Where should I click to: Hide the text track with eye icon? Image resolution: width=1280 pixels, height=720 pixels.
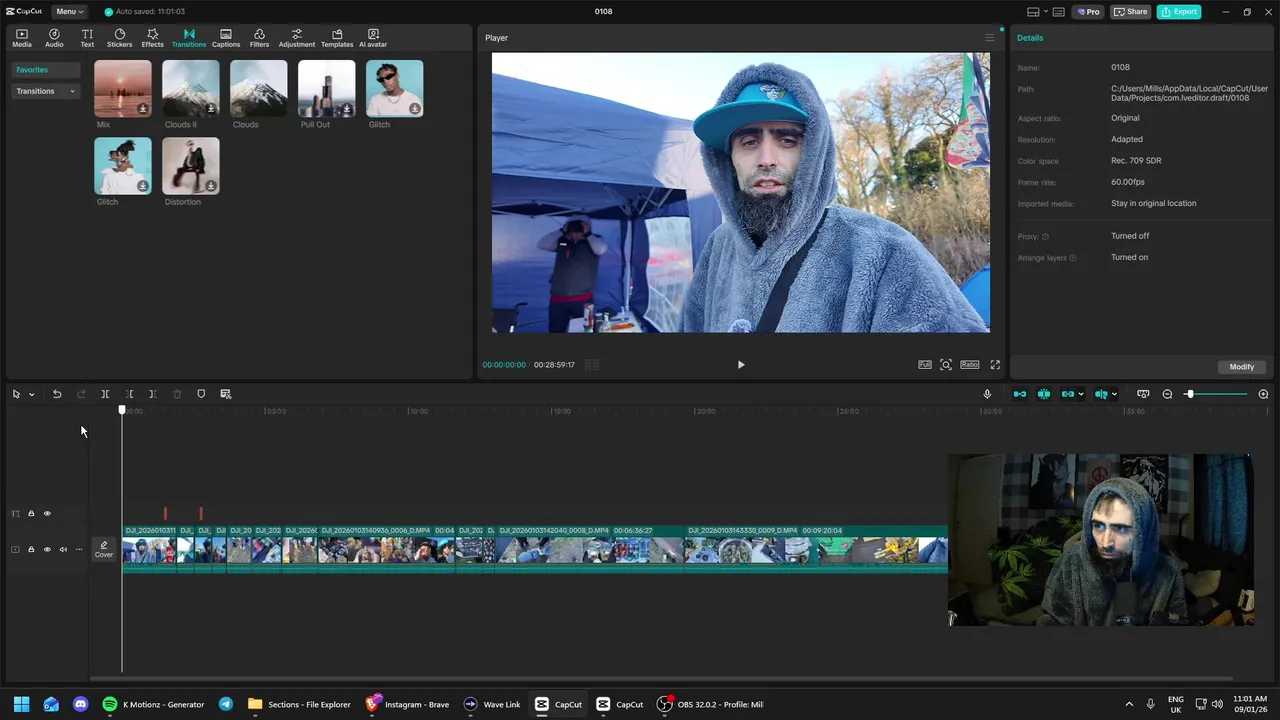tap(47, 514)
